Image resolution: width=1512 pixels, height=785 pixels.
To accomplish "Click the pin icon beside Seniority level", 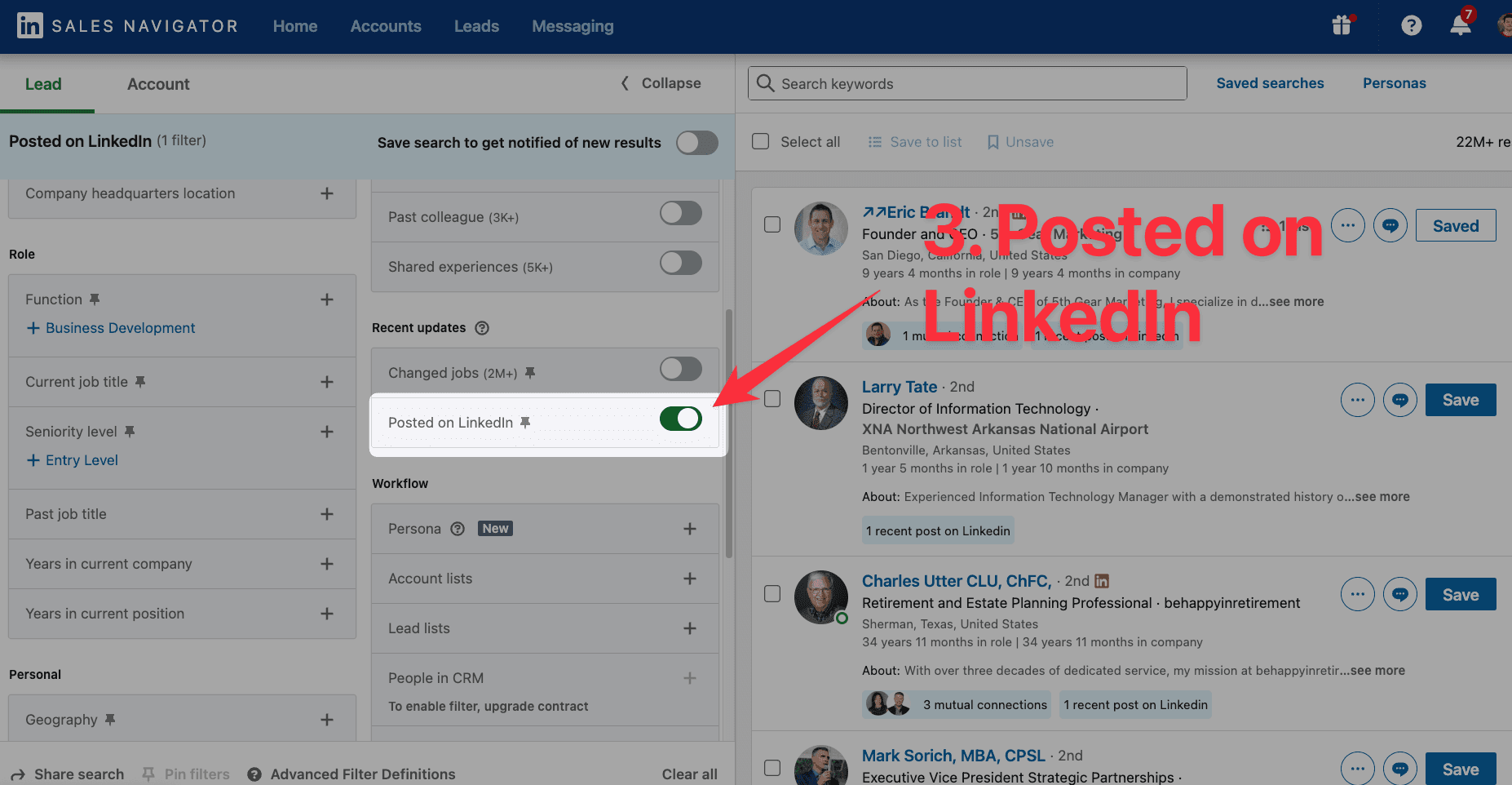I will click(x=130, y=432).
